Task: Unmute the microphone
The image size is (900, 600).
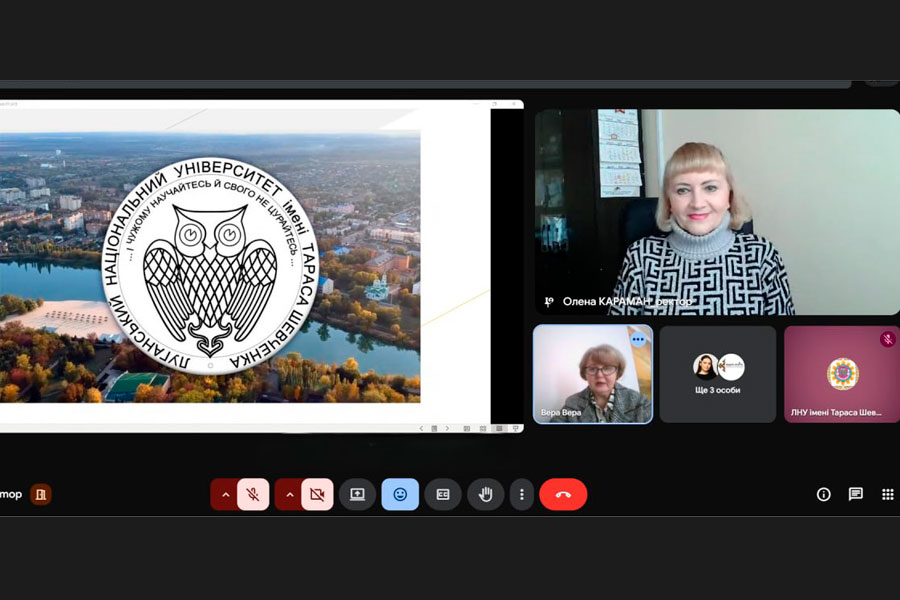Action: click(x=253, y=494)
